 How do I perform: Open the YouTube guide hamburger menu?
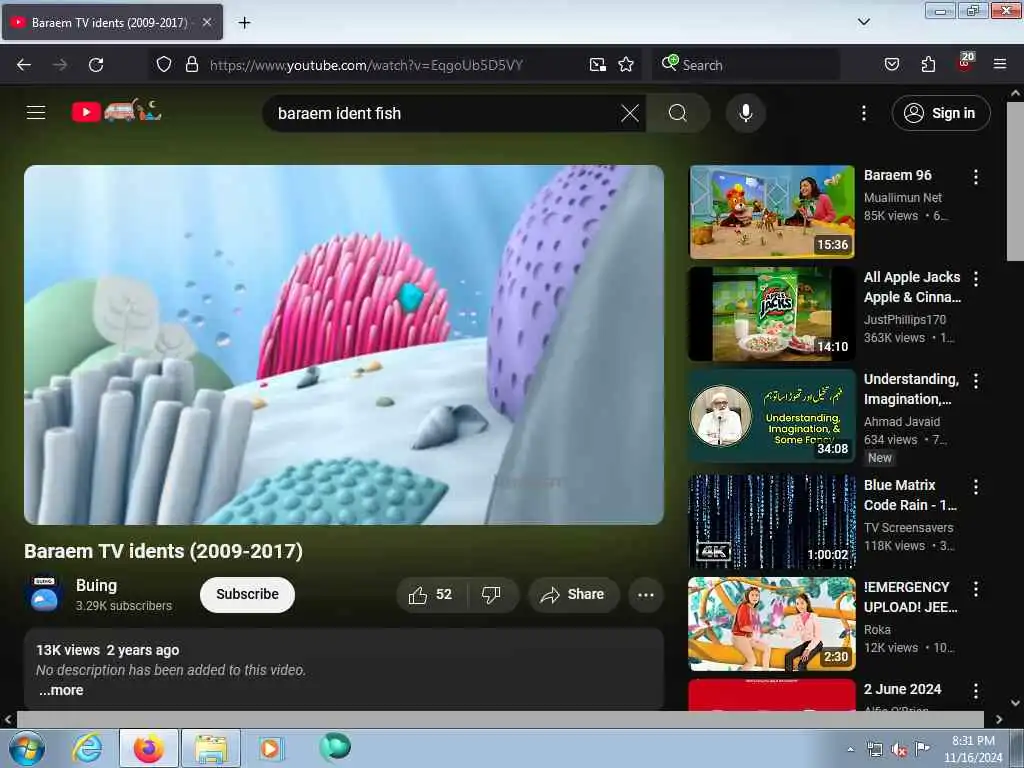(36, 112)
